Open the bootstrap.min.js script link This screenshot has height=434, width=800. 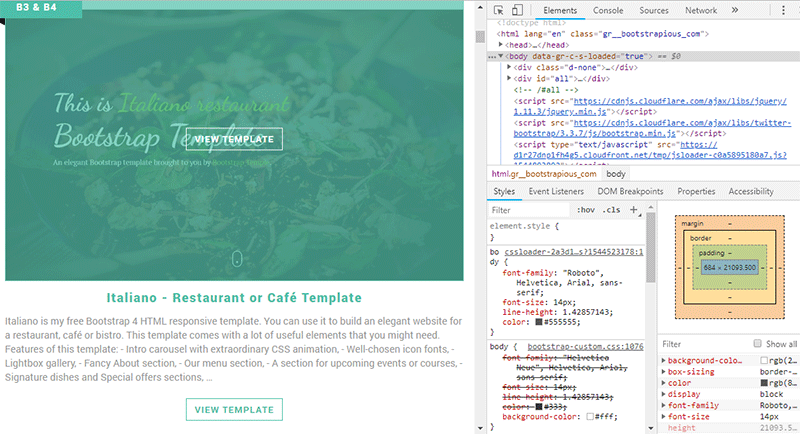pyautogui.click(x=652, y=128)
